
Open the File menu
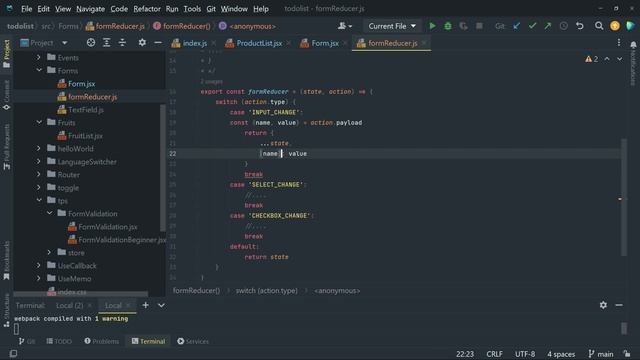(x=27, y=9)
